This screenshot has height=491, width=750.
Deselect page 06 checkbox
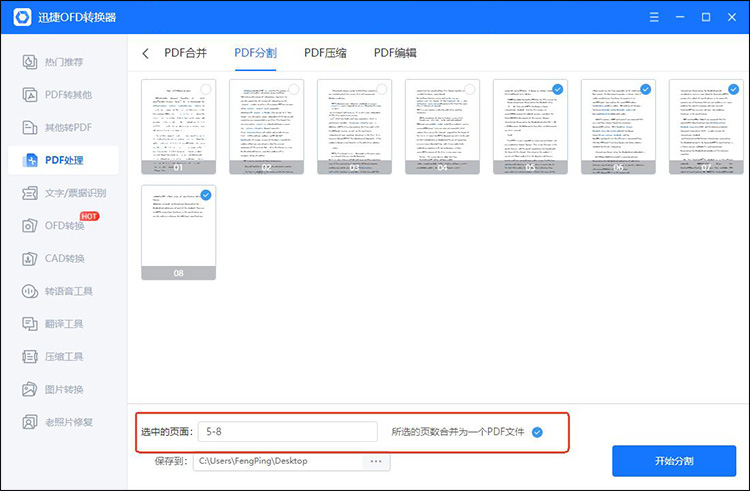[x=646, y=89]
